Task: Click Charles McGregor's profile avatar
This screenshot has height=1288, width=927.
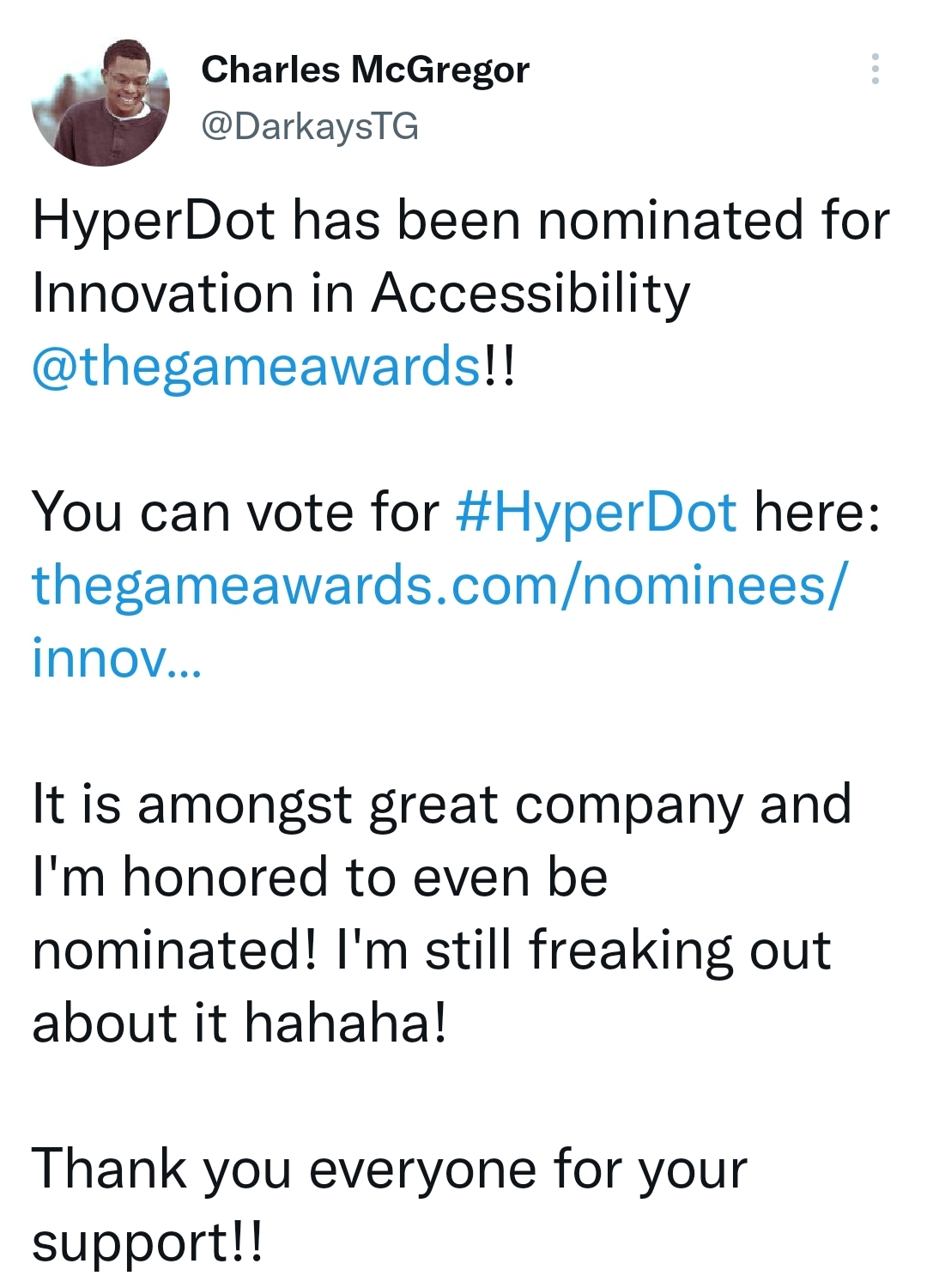Action: coord(100,101)
